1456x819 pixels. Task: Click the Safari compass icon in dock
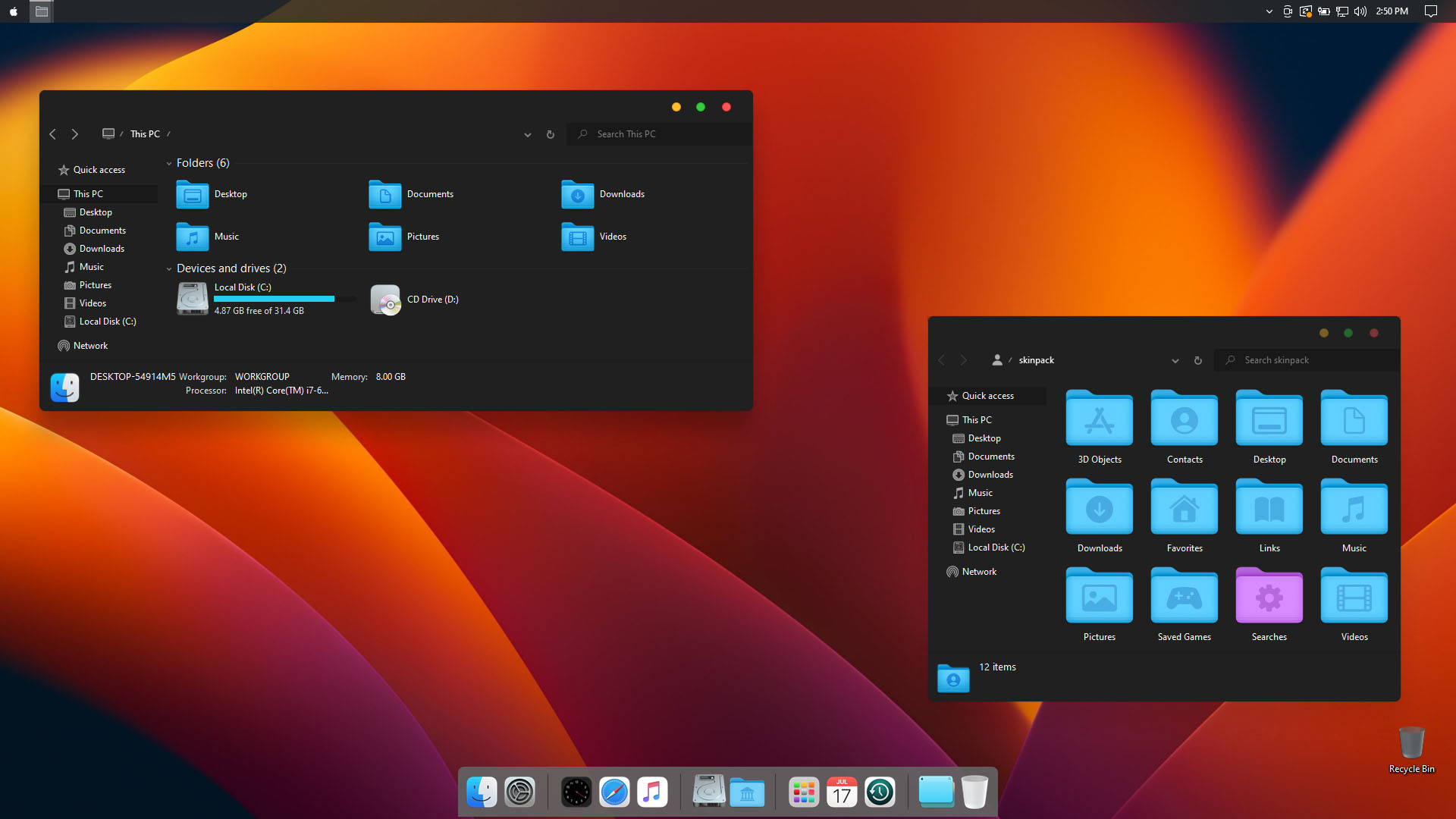[x=614, y=792]
